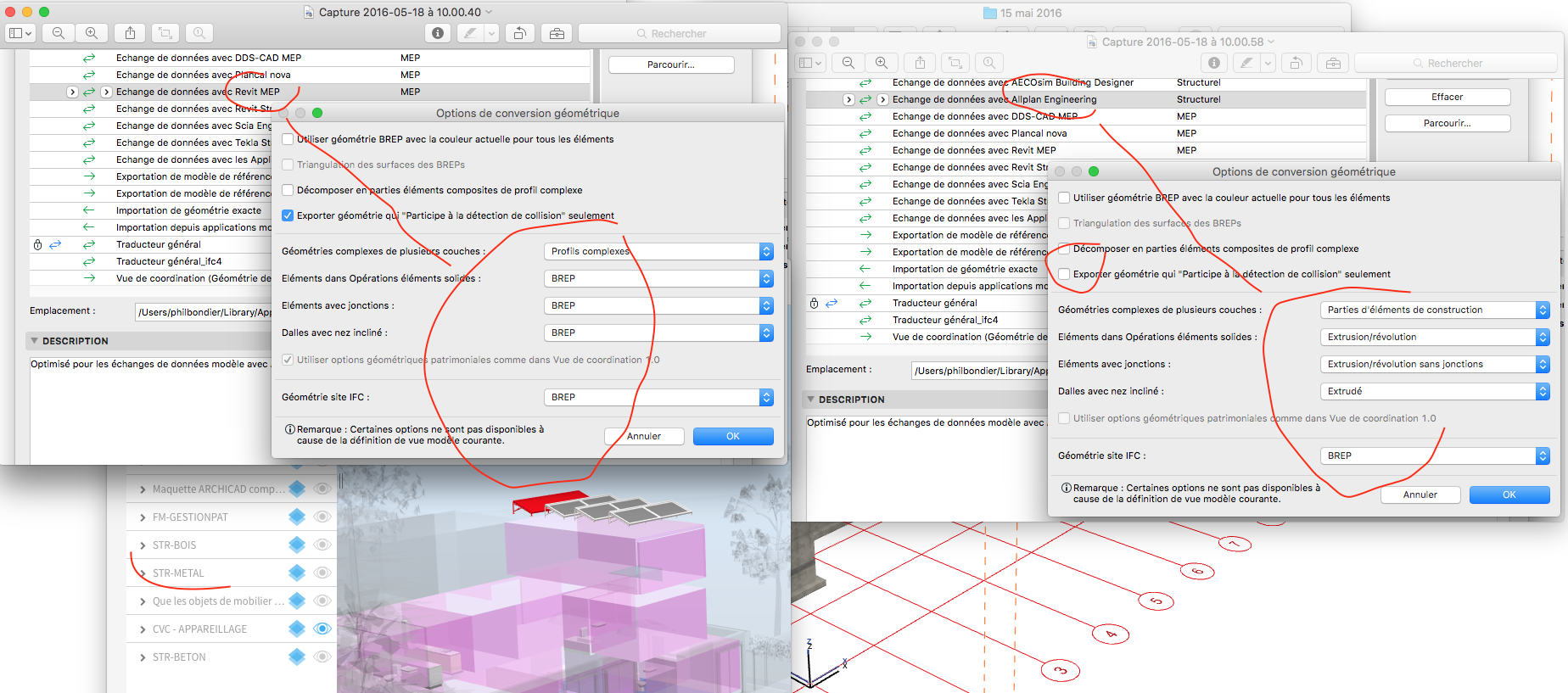Open sidebar view dropdown in Capture 10.00.40 window
Screen dimensions: 1568x693
[x=20, y=33]
